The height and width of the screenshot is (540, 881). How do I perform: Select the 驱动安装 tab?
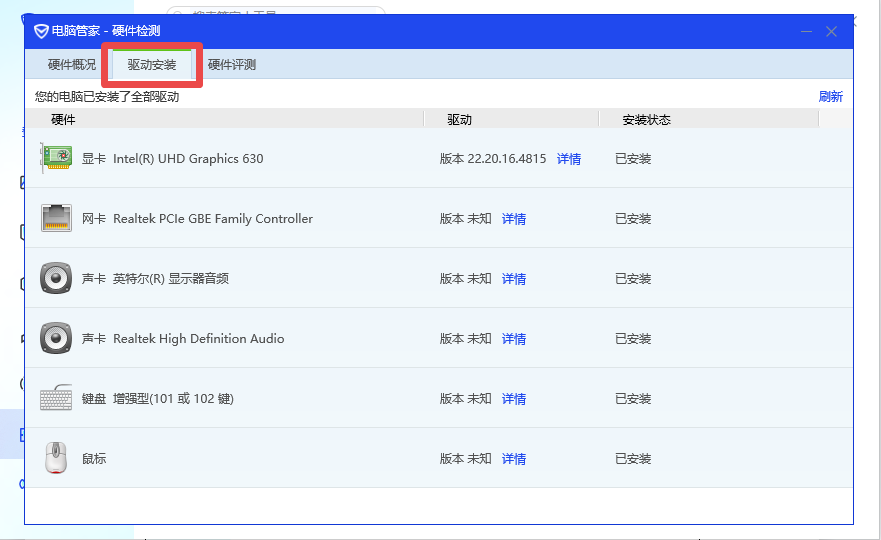click(x=152, y=65)
